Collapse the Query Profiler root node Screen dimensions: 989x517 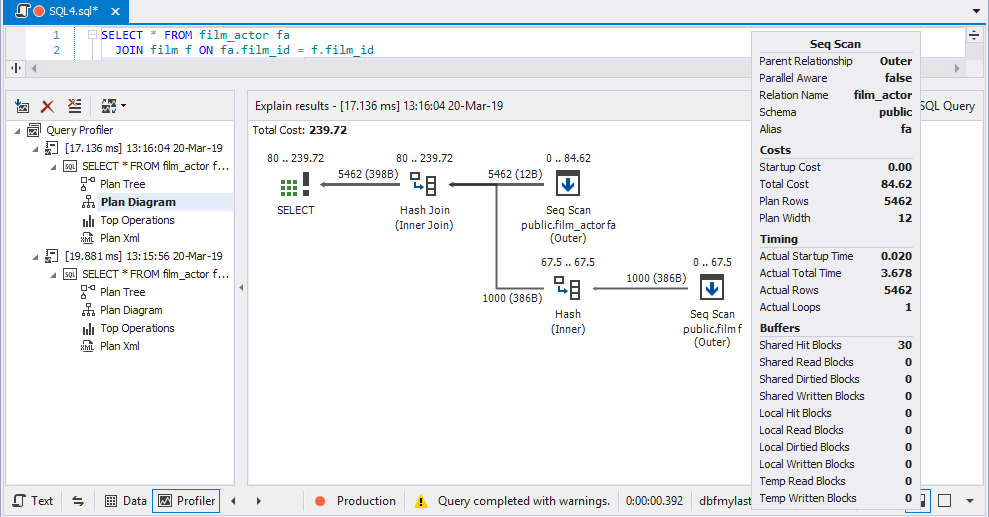pyautogui.click(x=18, y=131)
